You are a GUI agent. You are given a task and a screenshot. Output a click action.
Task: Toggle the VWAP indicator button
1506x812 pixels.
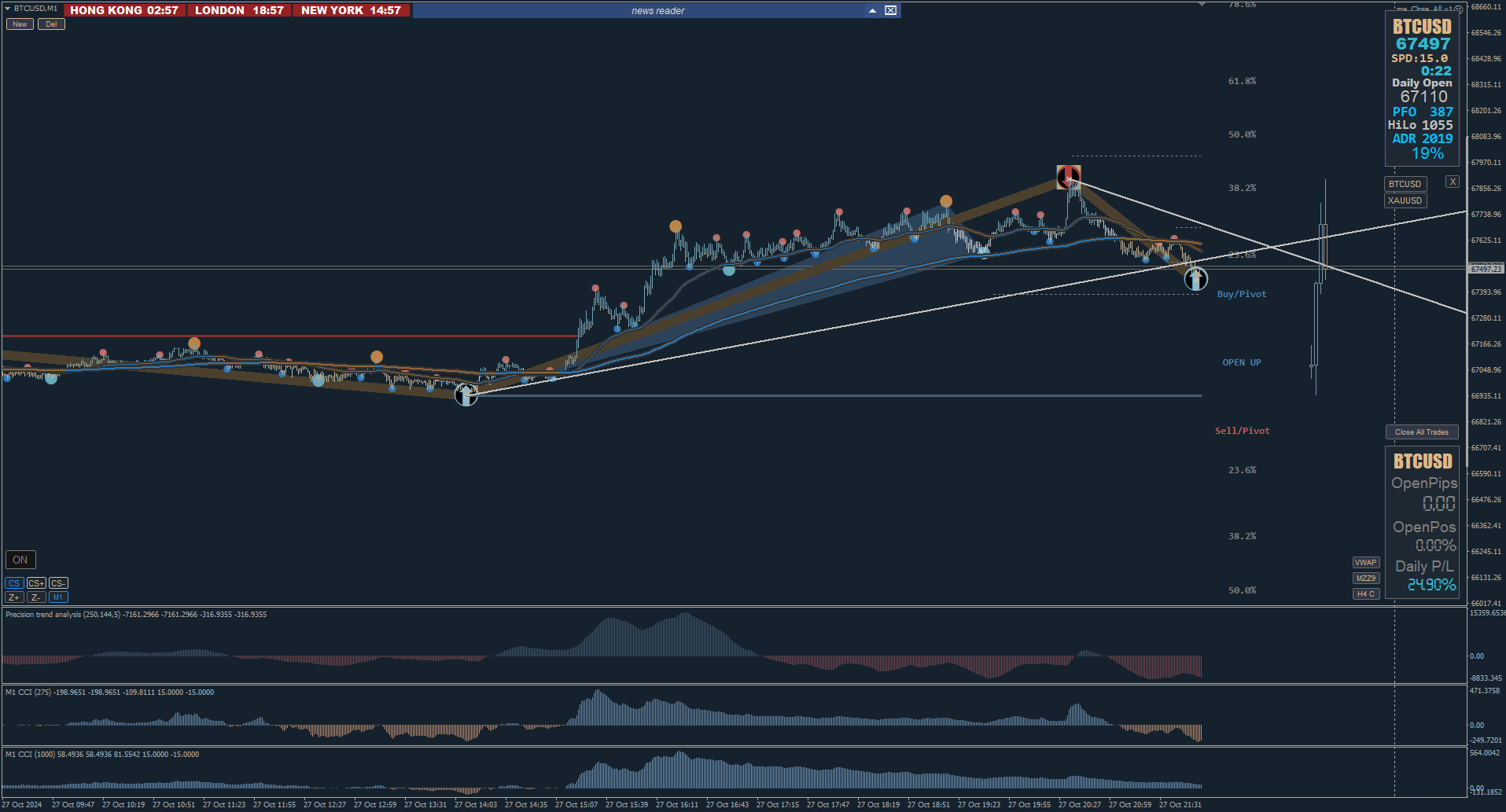click(1366, 562)
